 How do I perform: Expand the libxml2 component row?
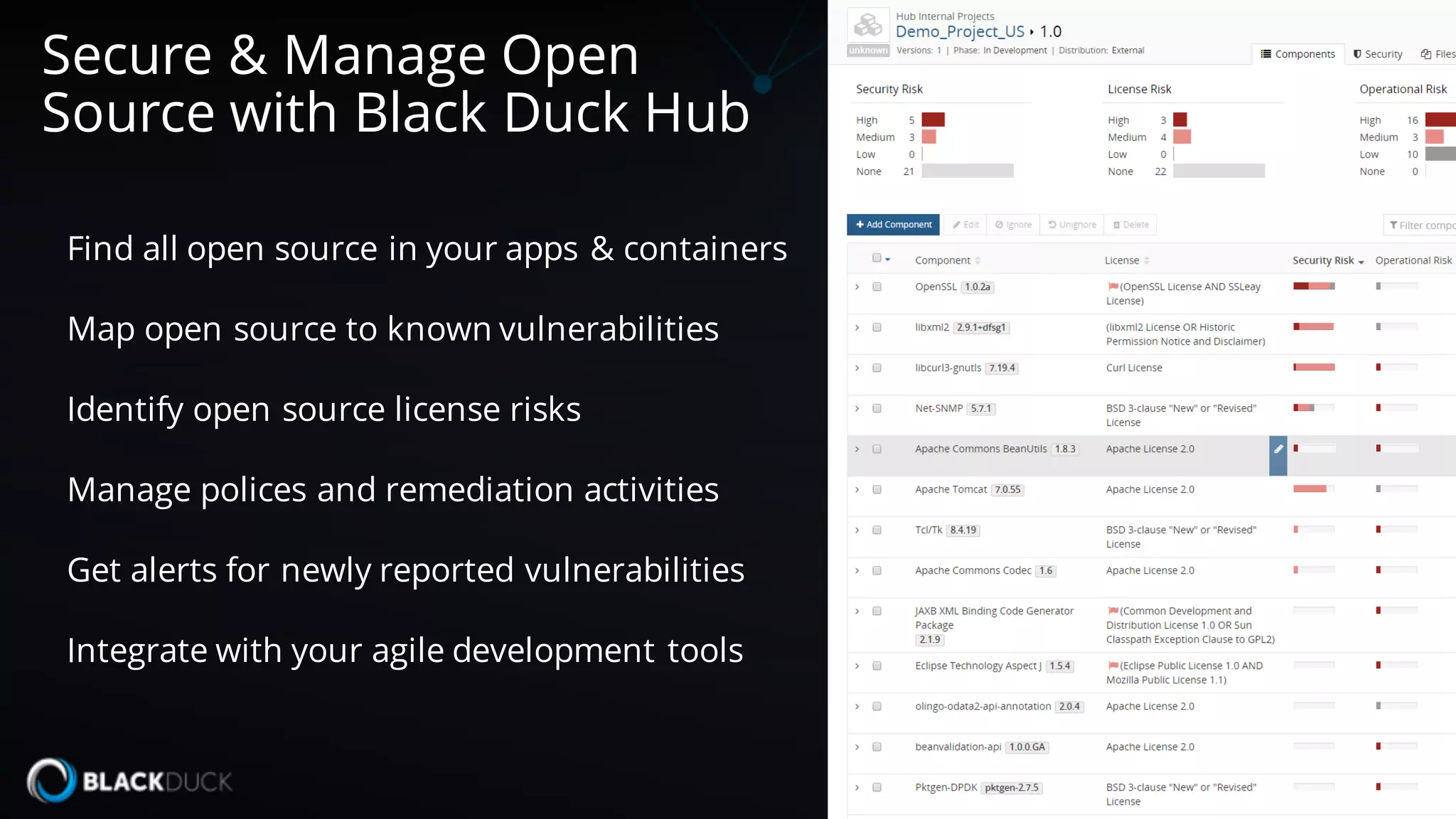click(x=857, y=328)
